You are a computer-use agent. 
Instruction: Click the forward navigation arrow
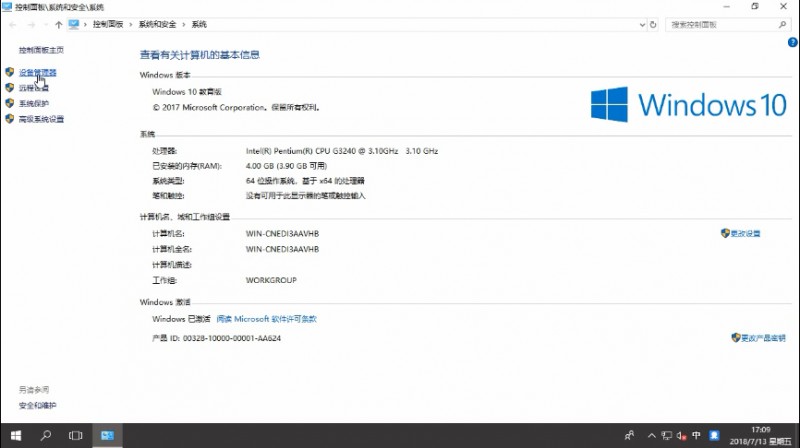click(31, 24)
